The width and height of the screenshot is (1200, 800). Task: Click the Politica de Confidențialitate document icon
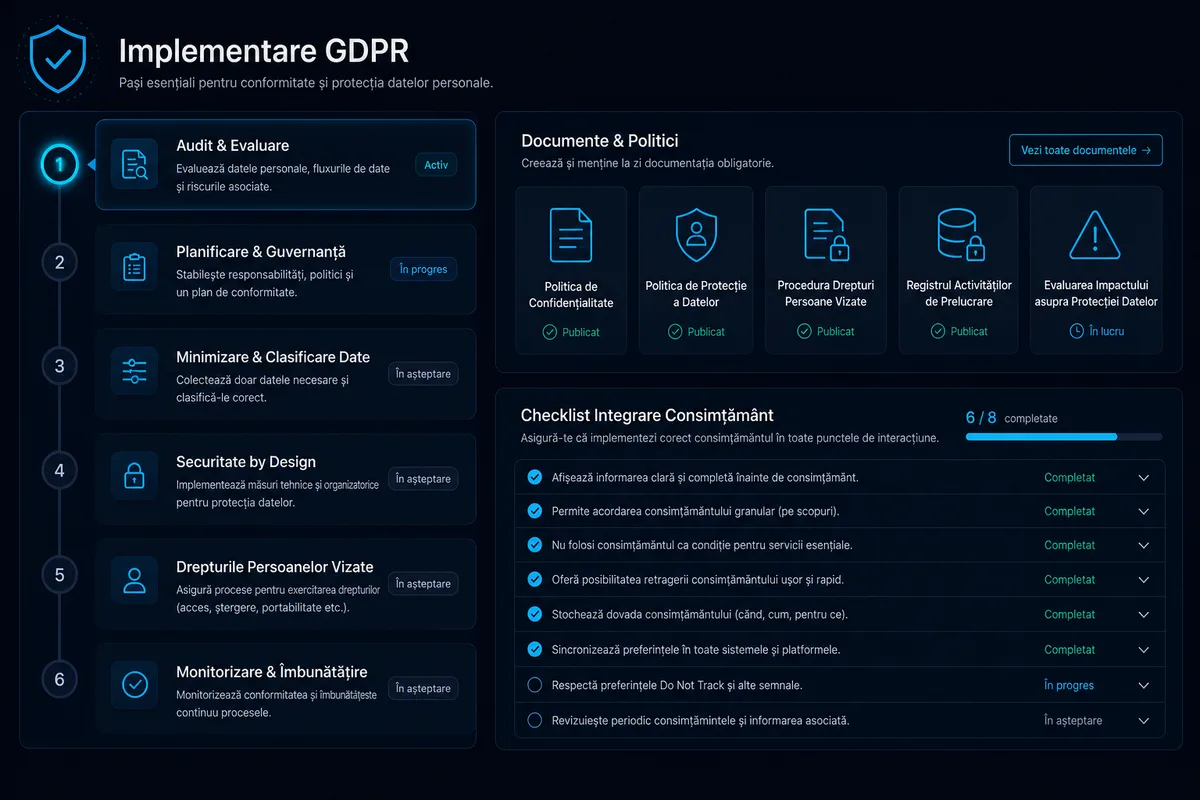point(571,234)
